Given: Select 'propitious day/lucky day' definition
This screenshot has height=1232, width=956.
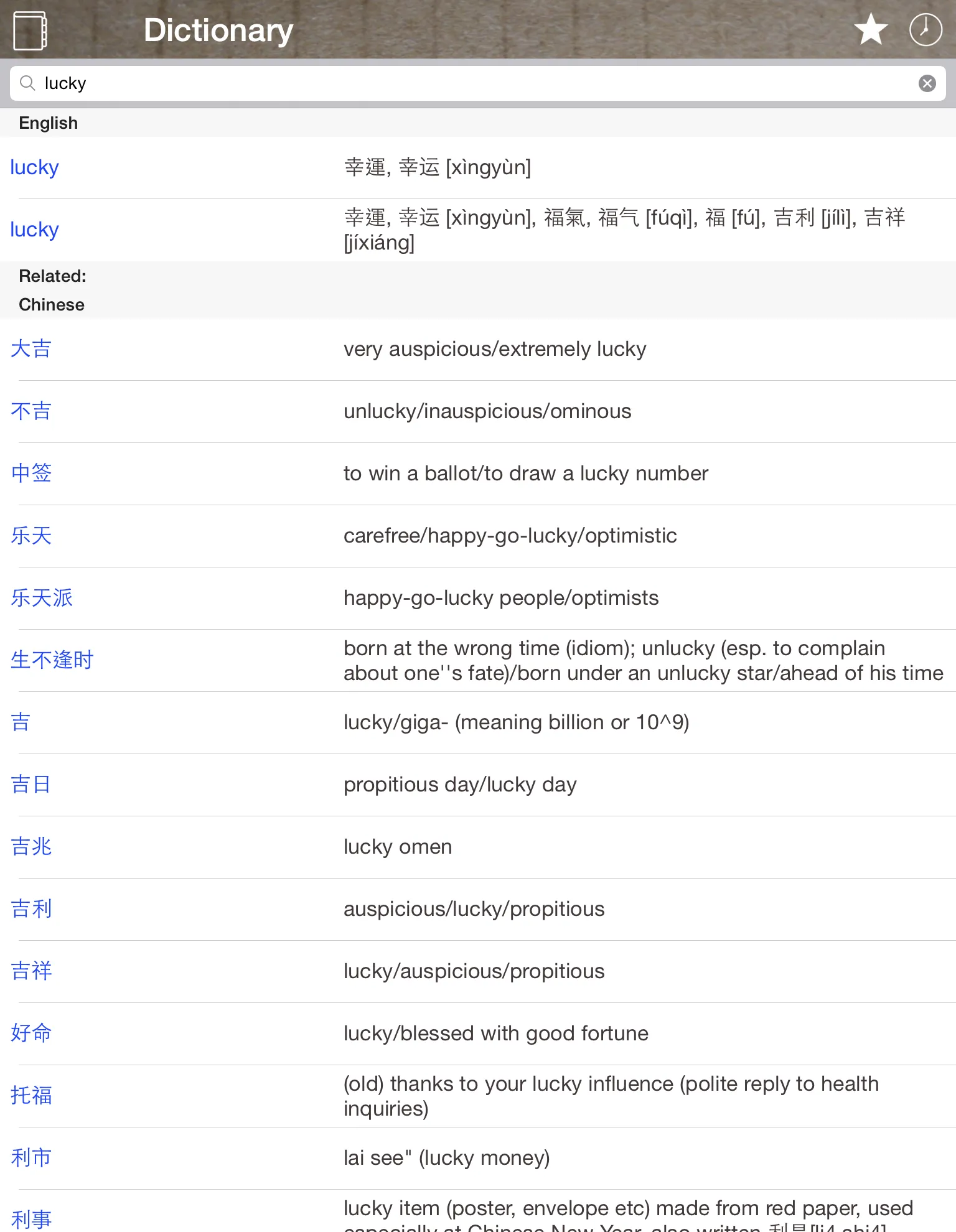Looking at the screenshot, I should (x=460, y=785).
